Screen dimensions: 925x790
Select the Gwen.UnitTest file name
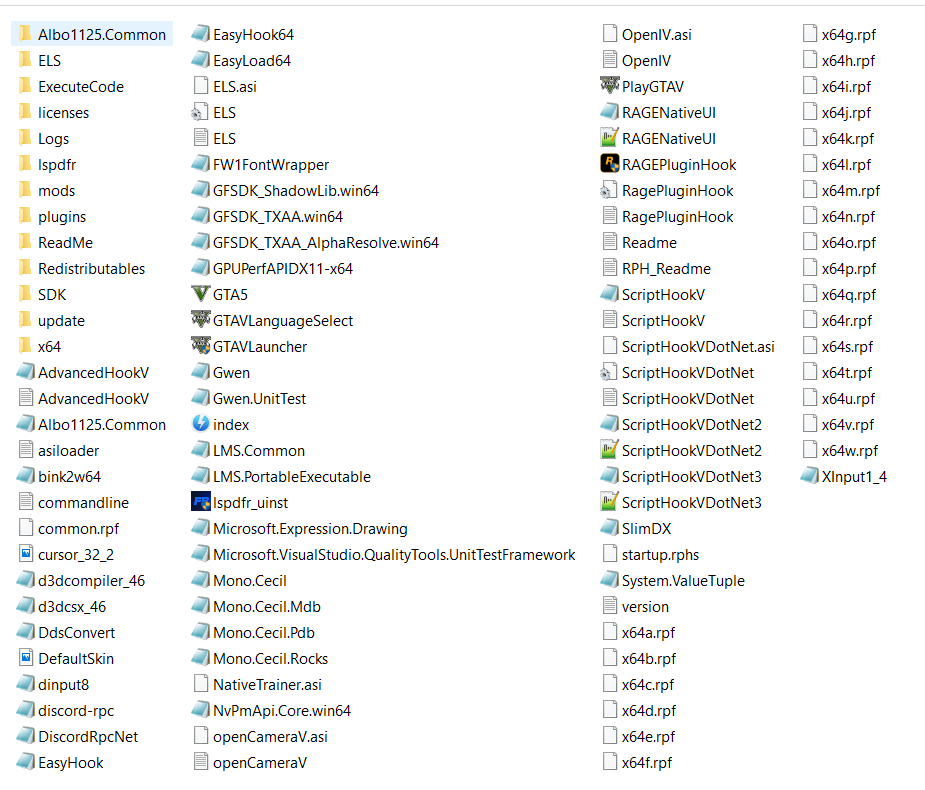(260, 399)
